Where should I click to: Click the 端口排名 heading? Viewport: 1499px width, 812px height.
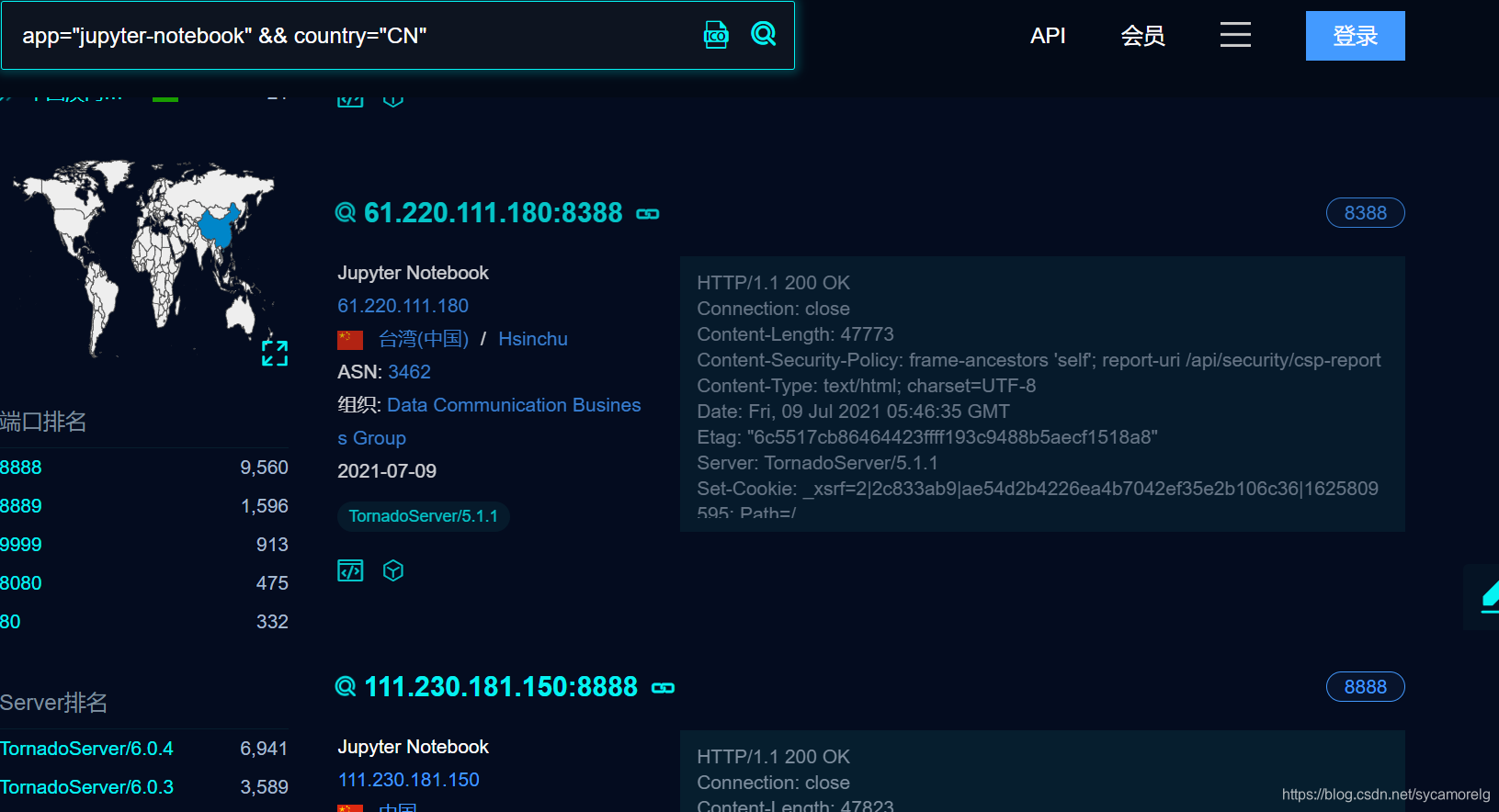click(x=43, y=422)
